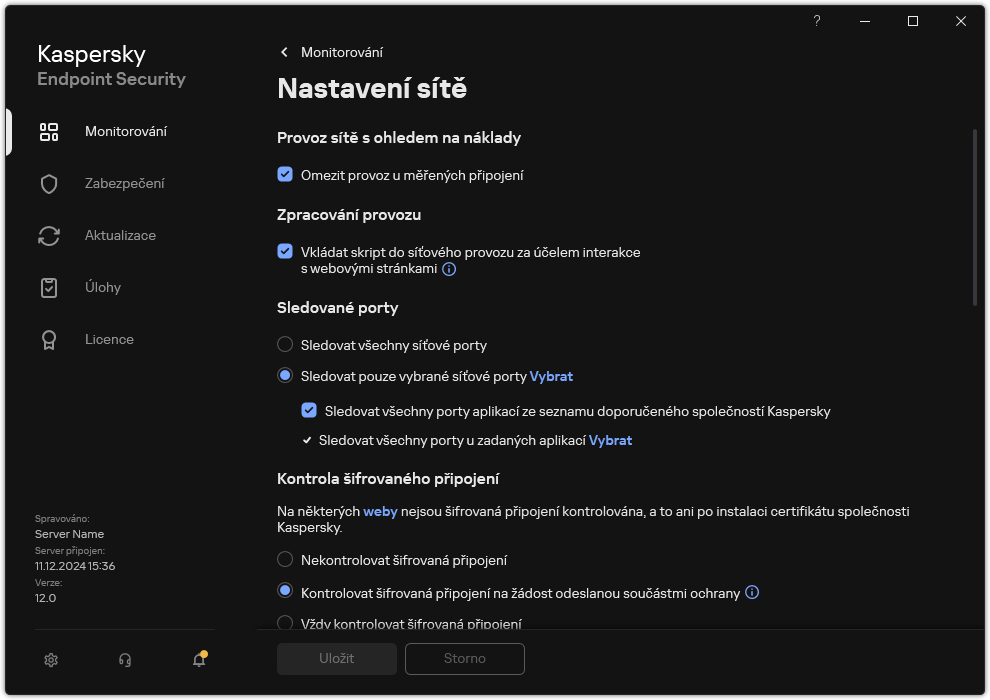This screenshot has height=700, width=990.
Task: Choose Nekontrolovat šifrovaná připojení
Action: pyautogui.click(x=283, y=561)
